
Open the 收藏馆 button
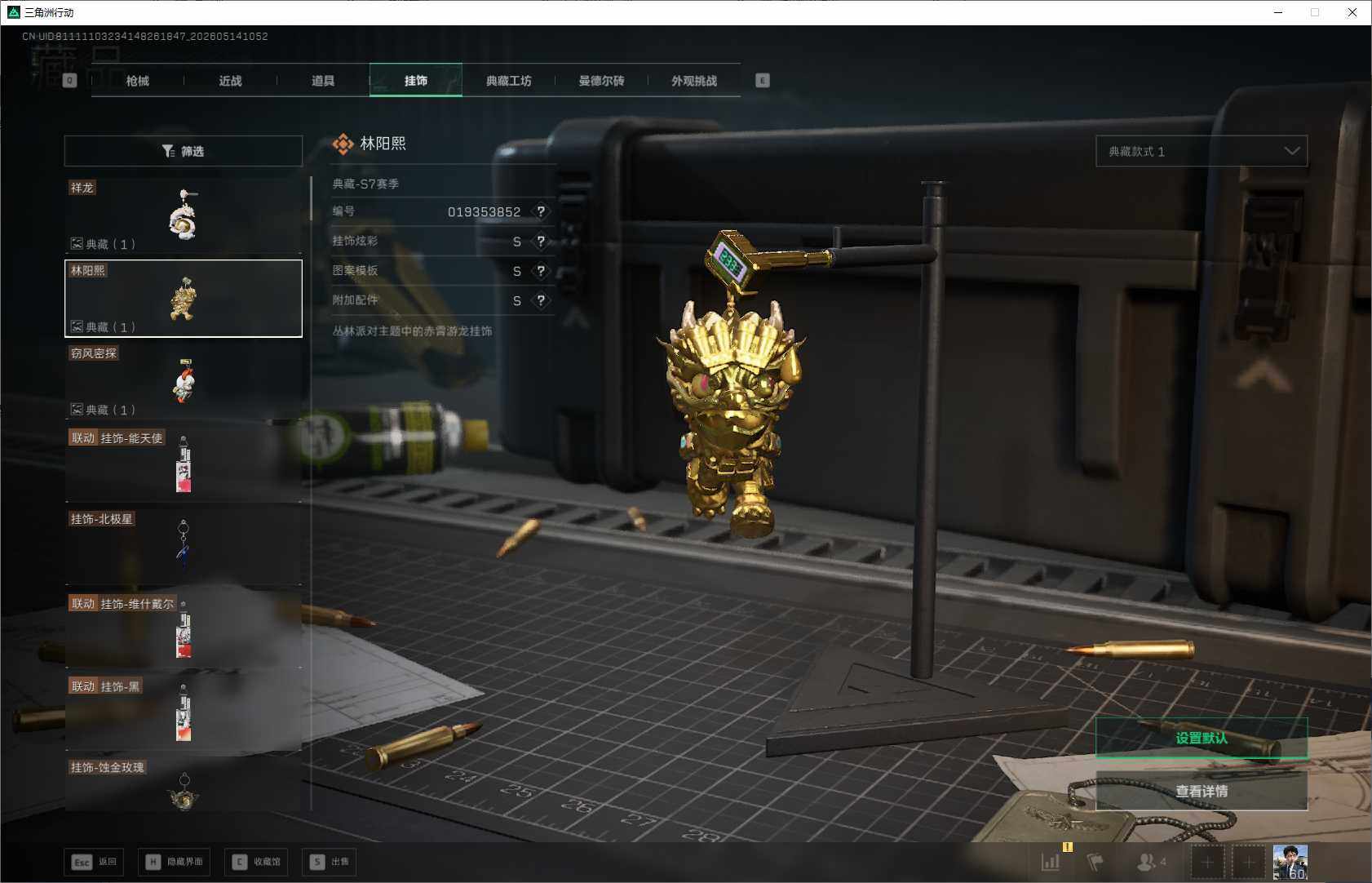click(x=256, y=862)
